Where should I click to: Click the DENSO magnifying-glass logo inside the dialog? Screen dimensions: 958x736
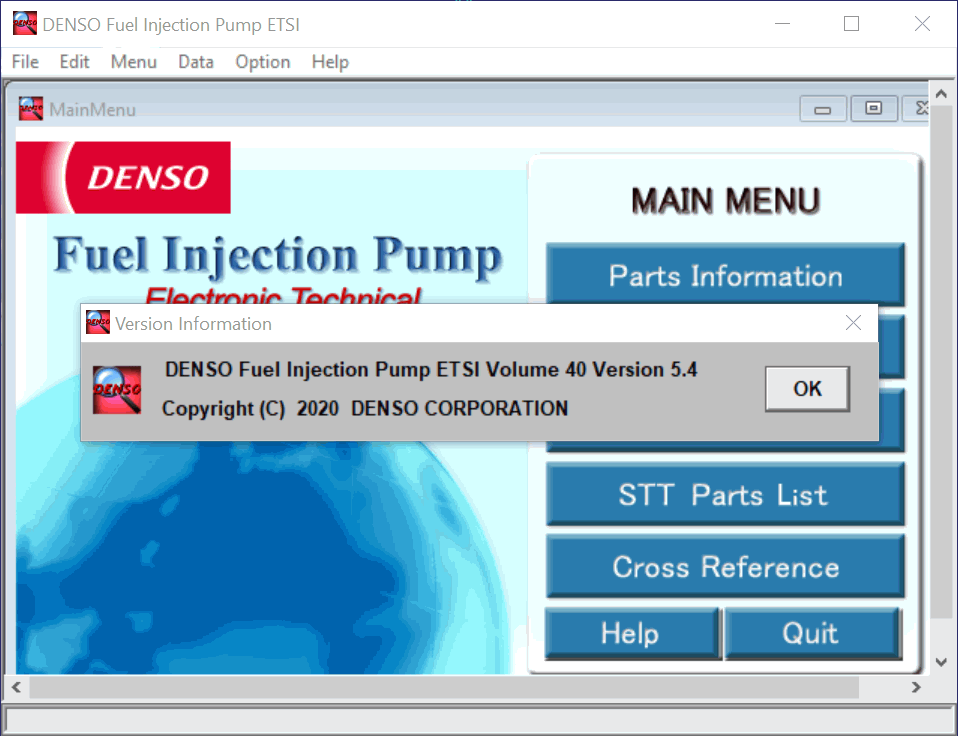point(116,388)
